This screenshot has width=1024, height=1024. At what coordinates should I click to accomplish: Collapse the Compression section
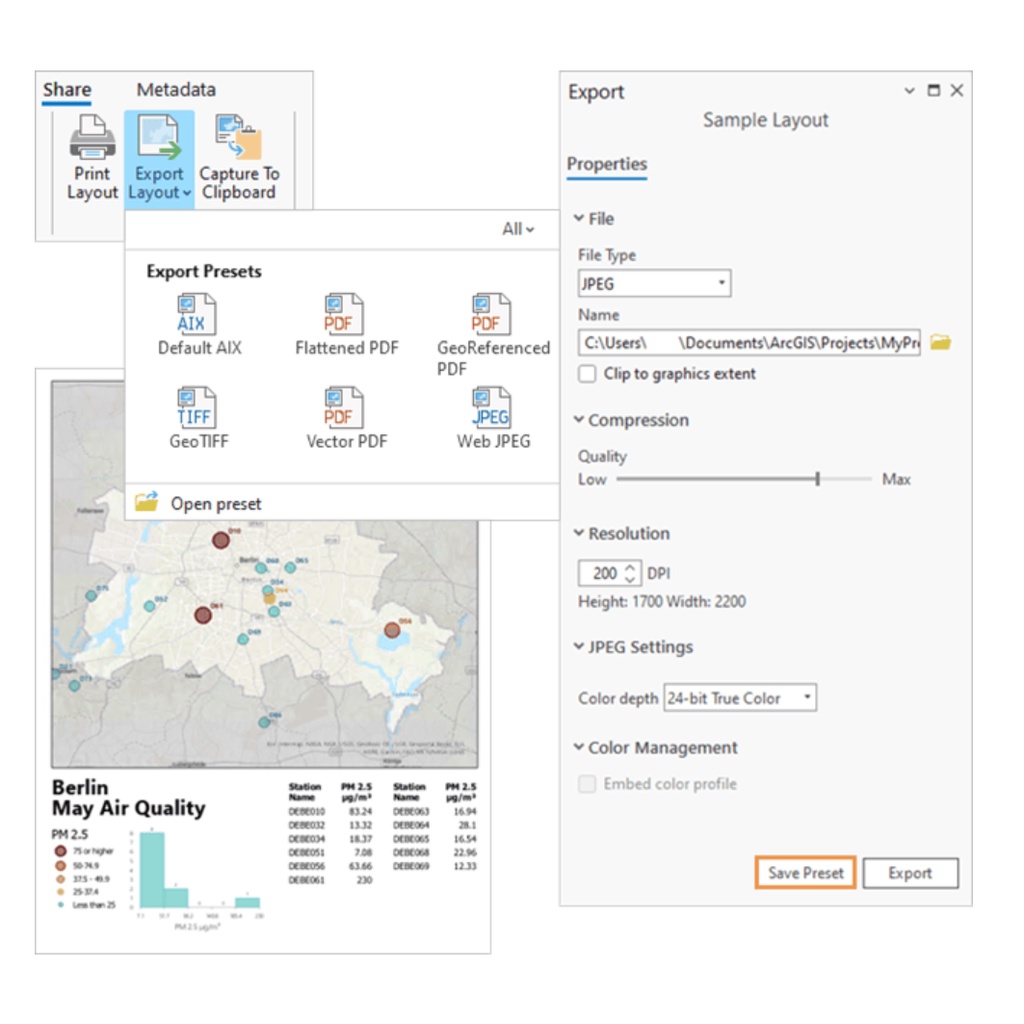[x=579, y=420]
